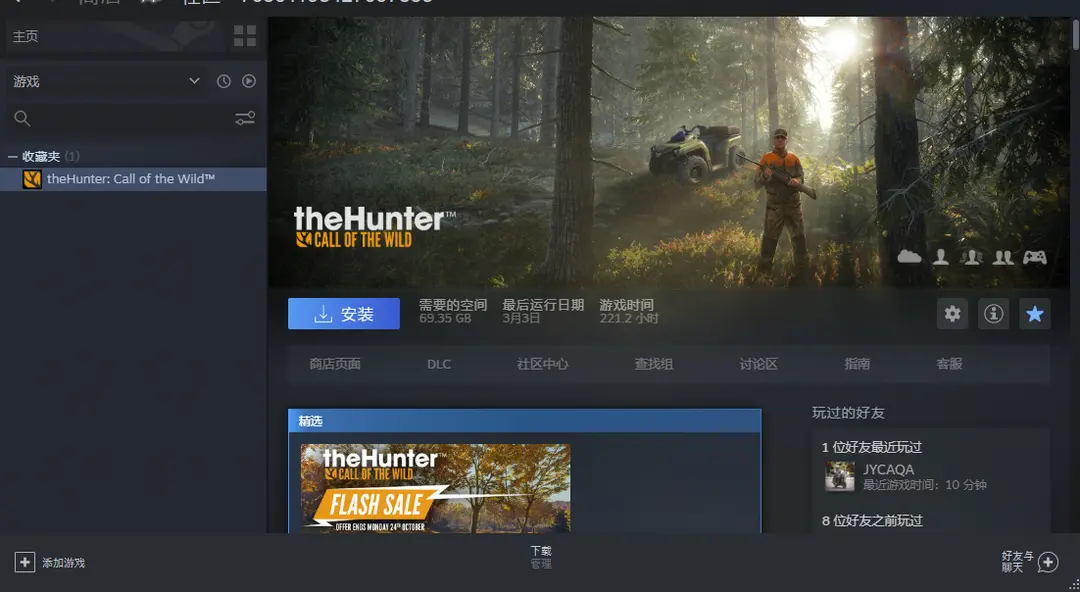Click the Steam Cloud icon on the banner
1080x592 pixels.
909,257
